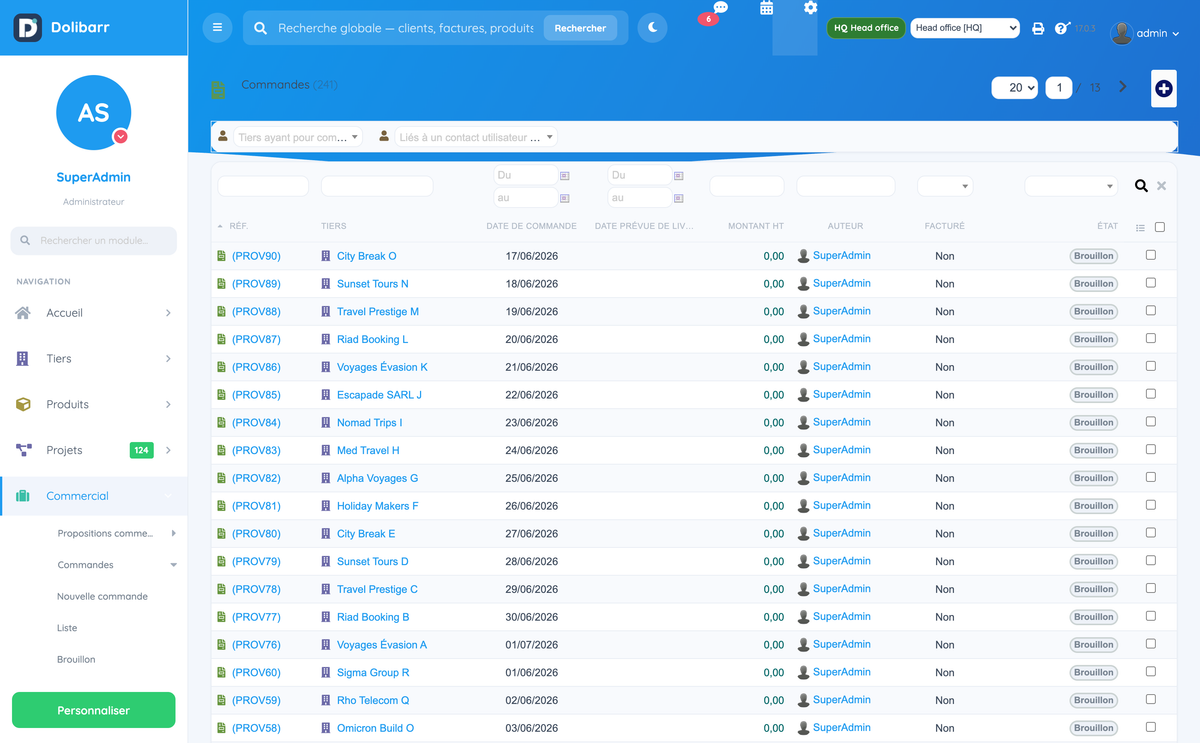The width and height of the screenshot is (1200, 743).
Task: Open the Head office [HQ] entity dropdown
Action: coord(965,28)
